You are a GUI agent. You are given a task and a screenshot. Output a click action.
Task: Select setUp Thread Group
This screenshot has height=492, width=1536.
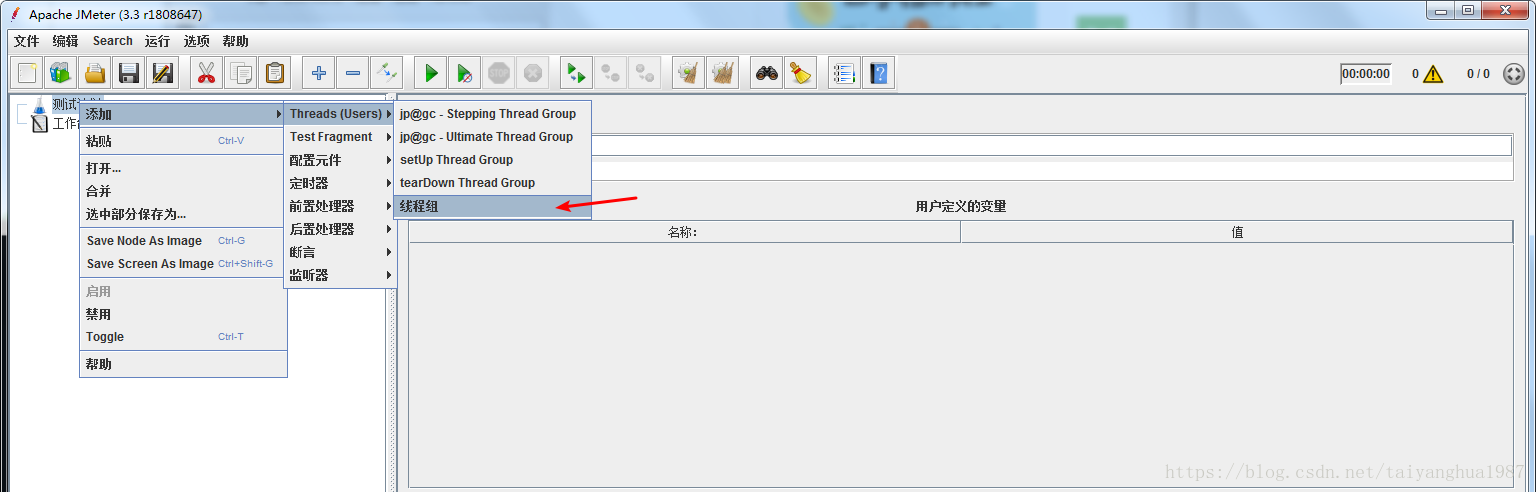493,160
